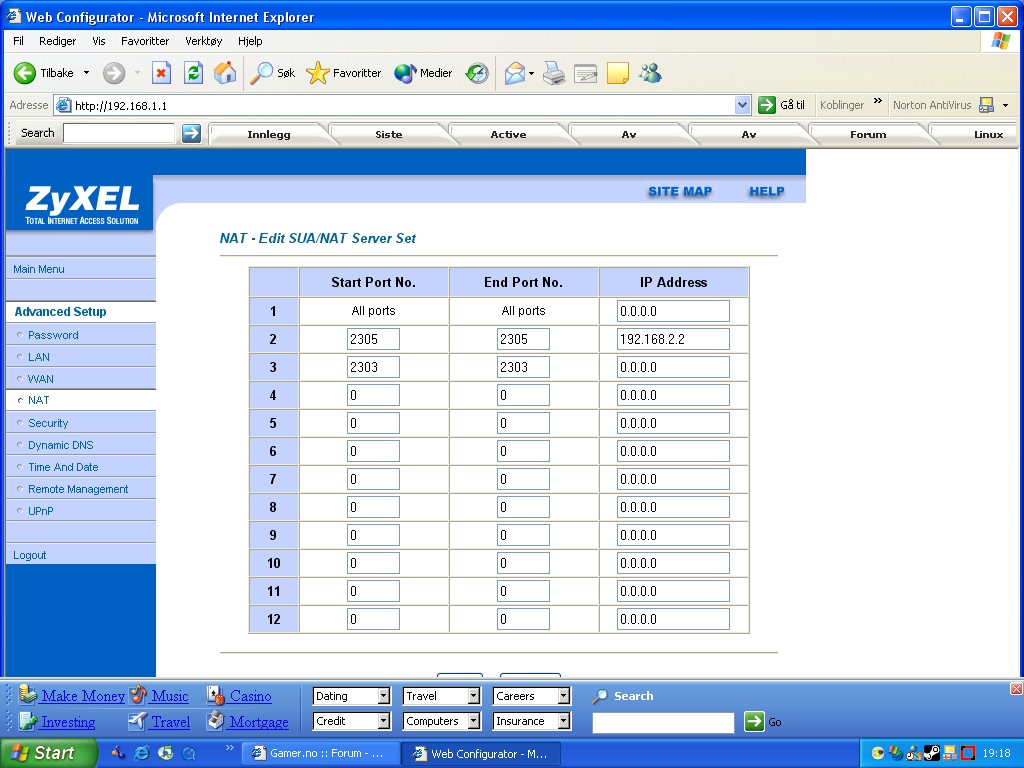
Task: Go to browser Home page icon
Action: click(x=225, y=73)
